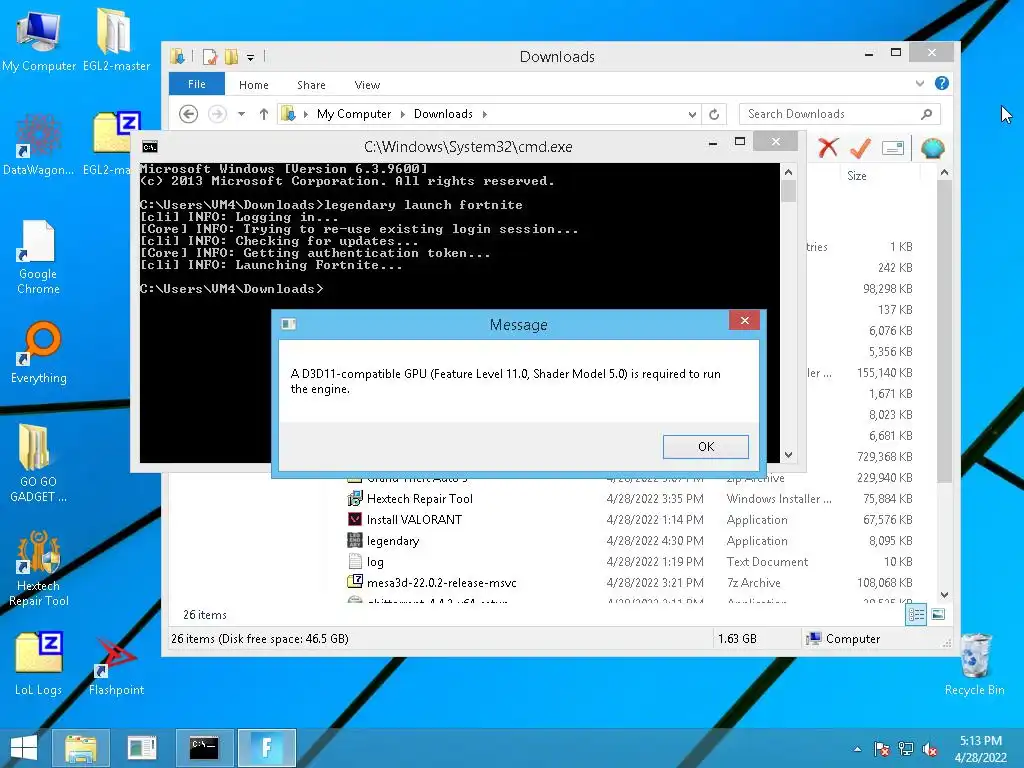Open Hextech Repair Tool desktop shortcut
The height and width of the screenshot is (768, 1024).
[39, 567]
